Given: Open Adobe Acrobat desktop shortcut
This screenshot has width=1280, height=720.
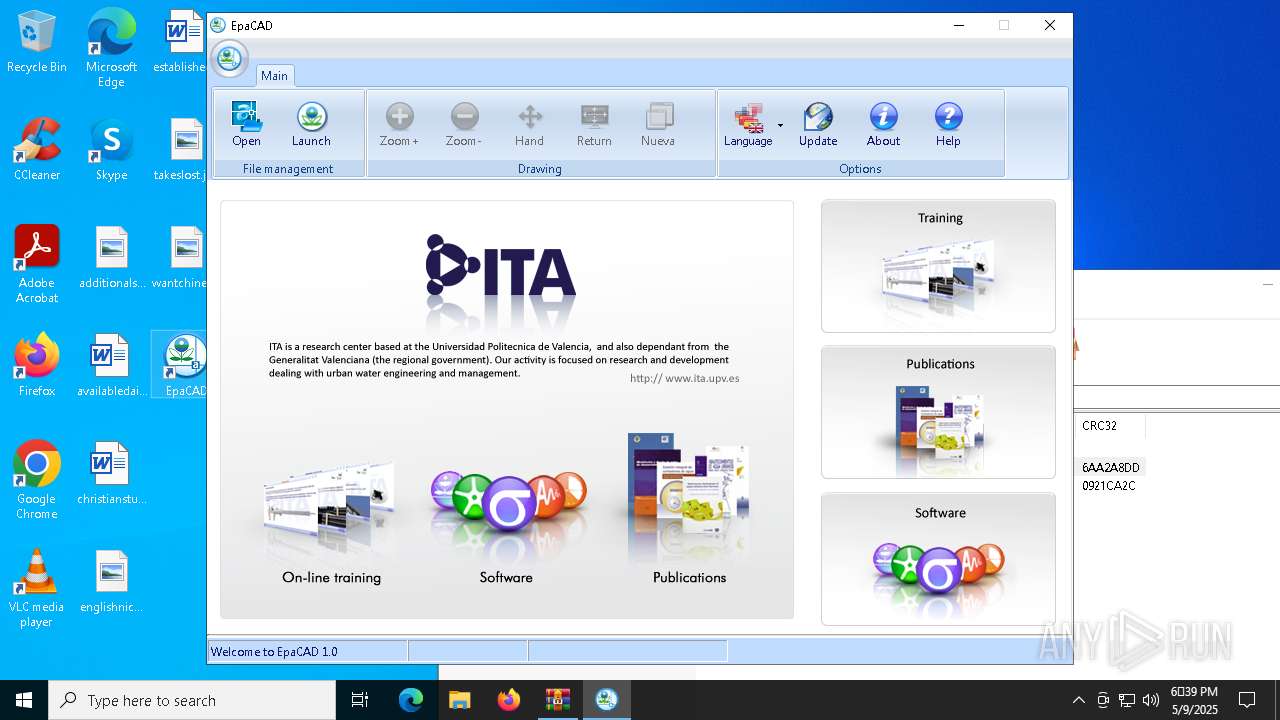Looking at the screenshot, I should tap(37, 265).
